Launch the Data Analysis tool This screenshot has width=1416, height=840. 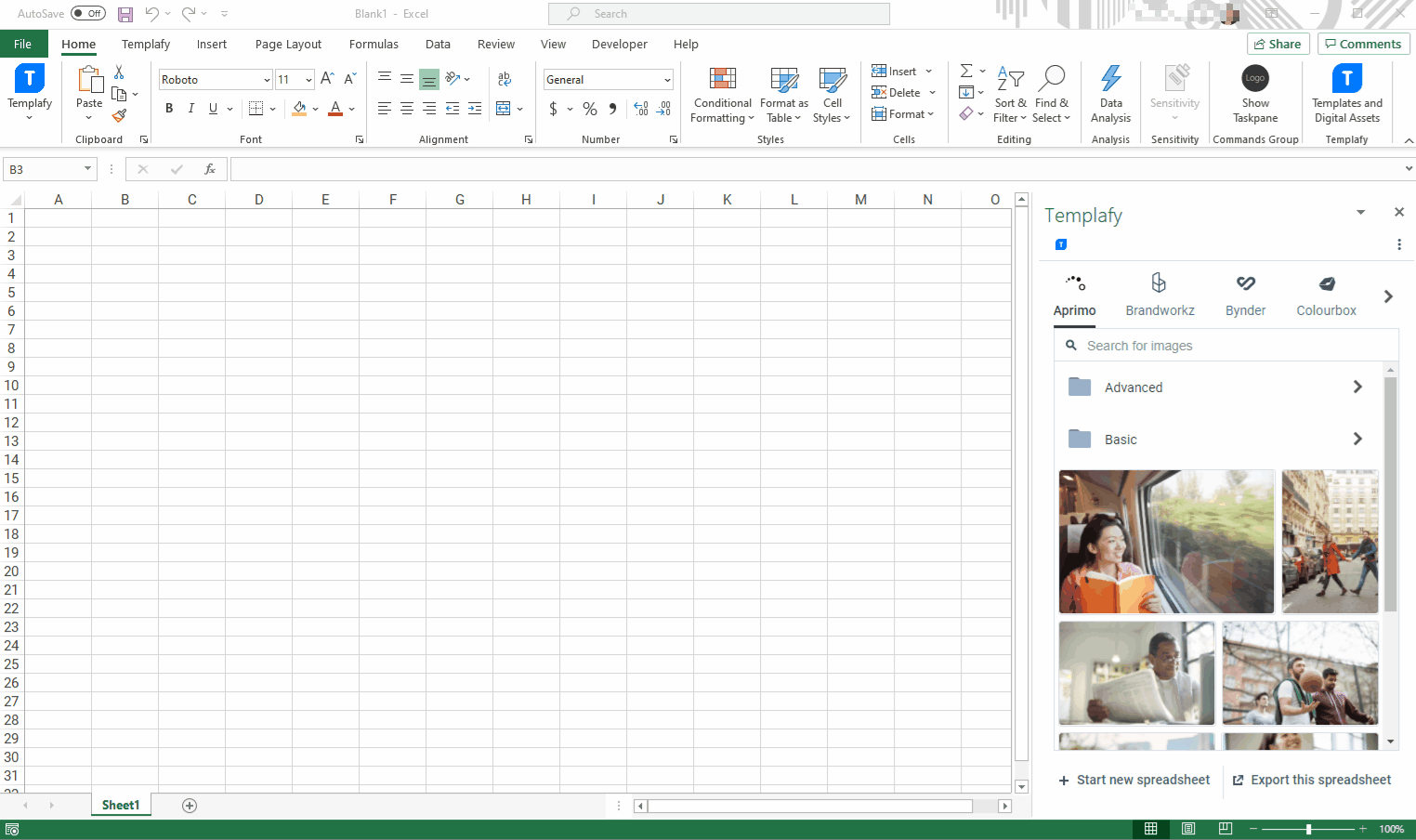click(x=1110, y=94)
